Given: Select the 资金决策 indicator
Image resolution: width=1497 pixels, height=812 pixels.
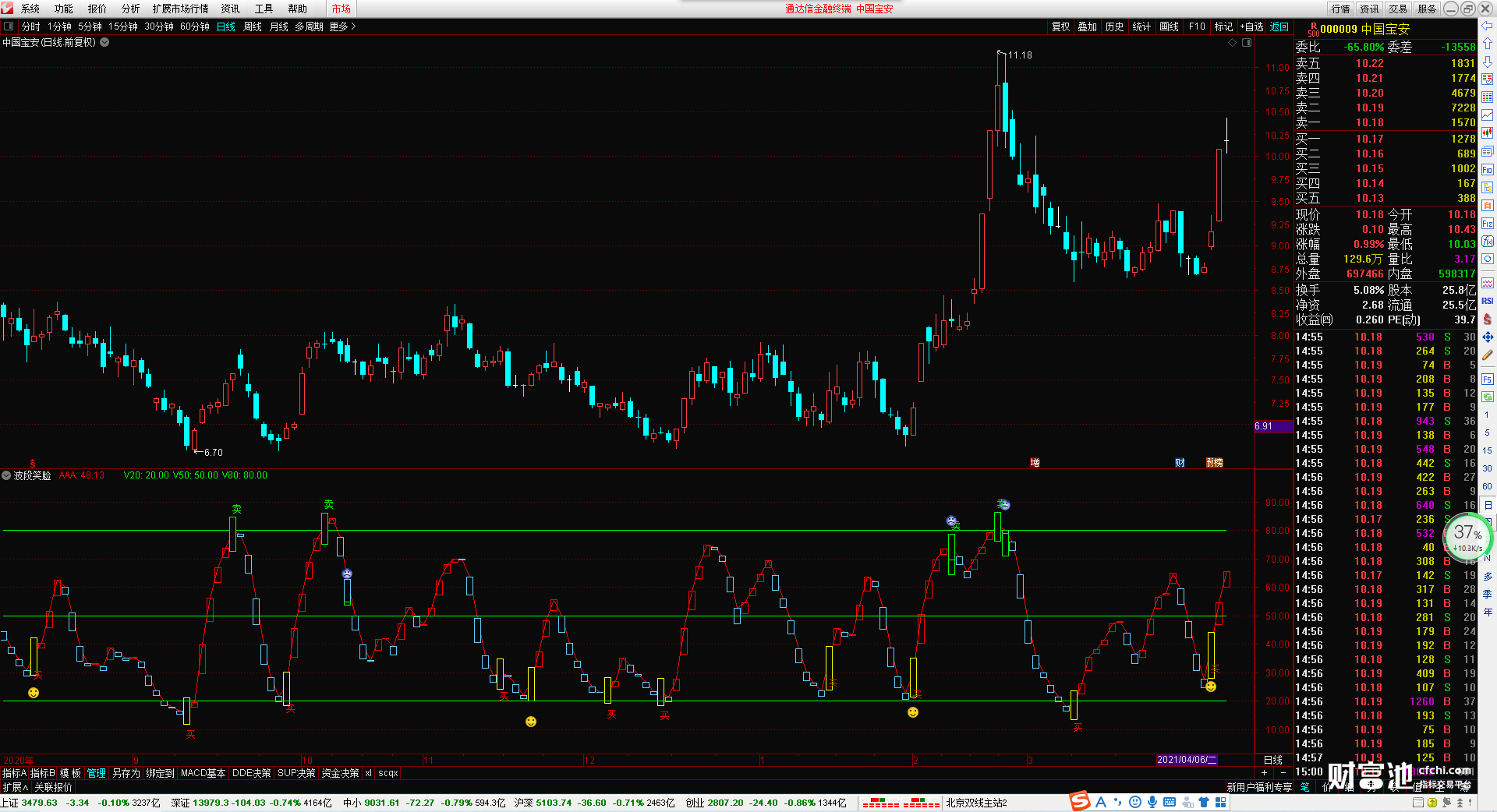Looking at the screenshot, I should coord(341,773).
